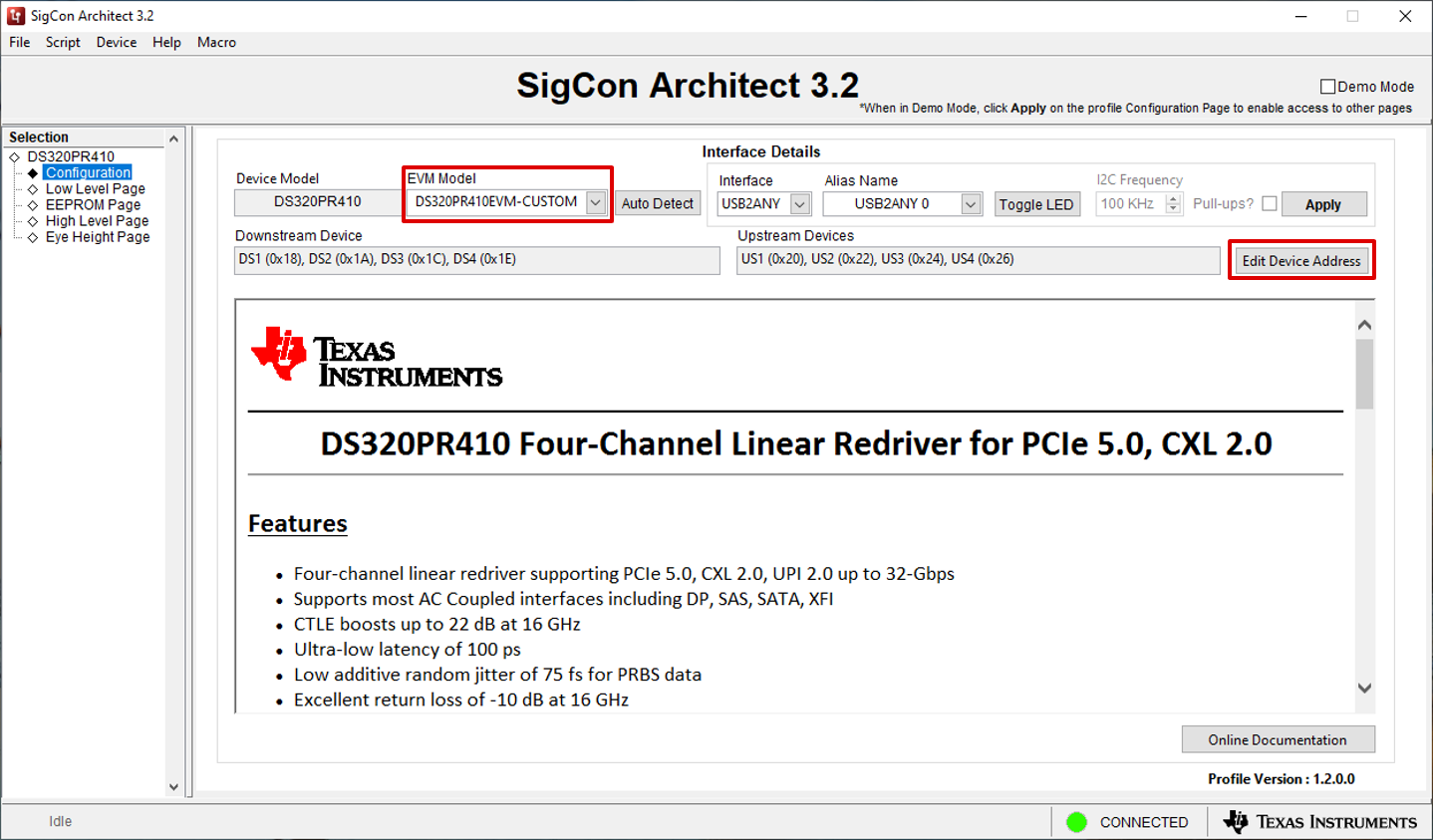The height and width of the screenshot is (840, 1433).
Task: Click the document pane vertical scrollbar thumb
Action: (1364, 374)
